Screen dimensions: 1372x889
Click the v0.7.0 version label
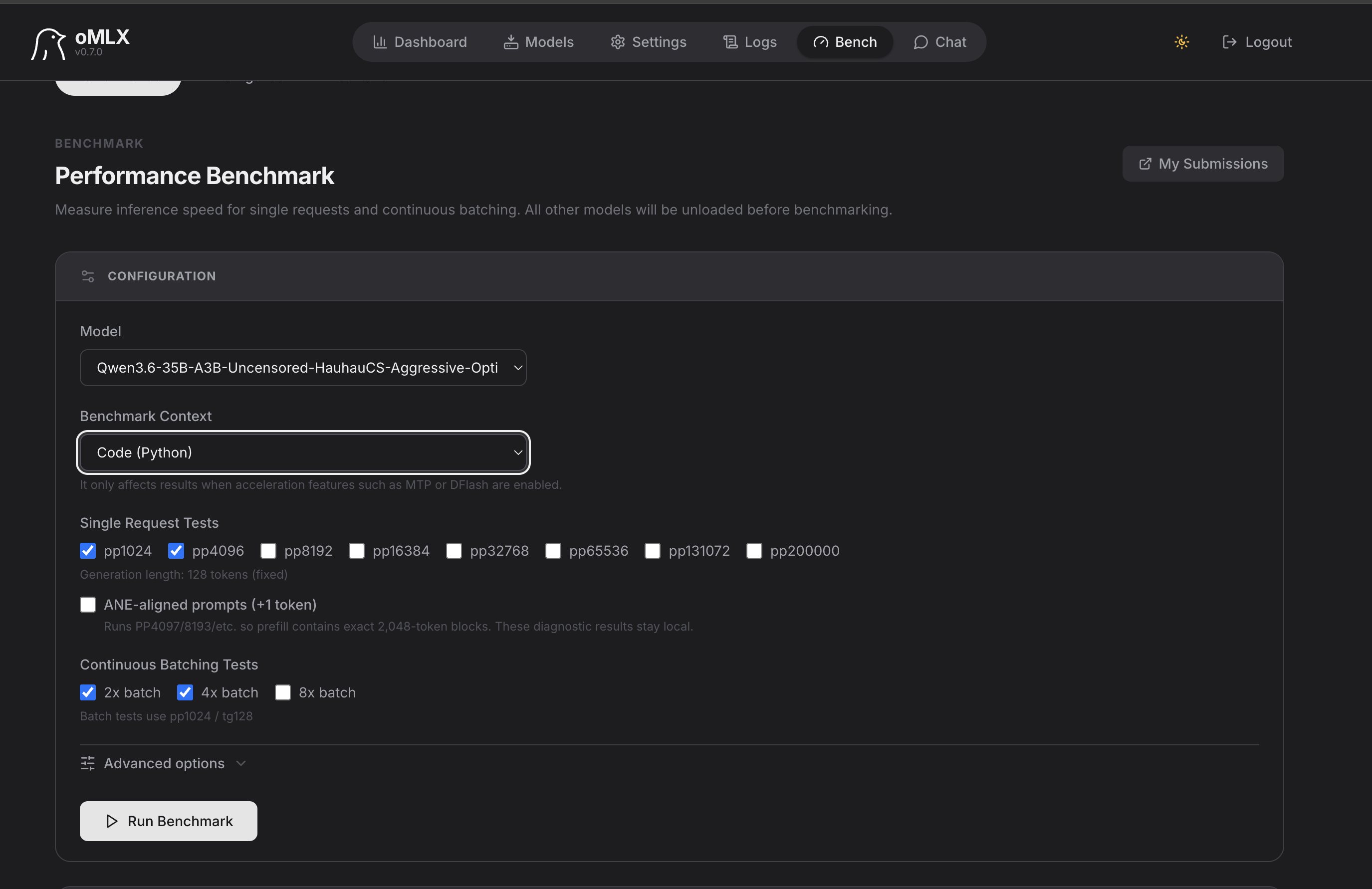[x=88, y=52]
